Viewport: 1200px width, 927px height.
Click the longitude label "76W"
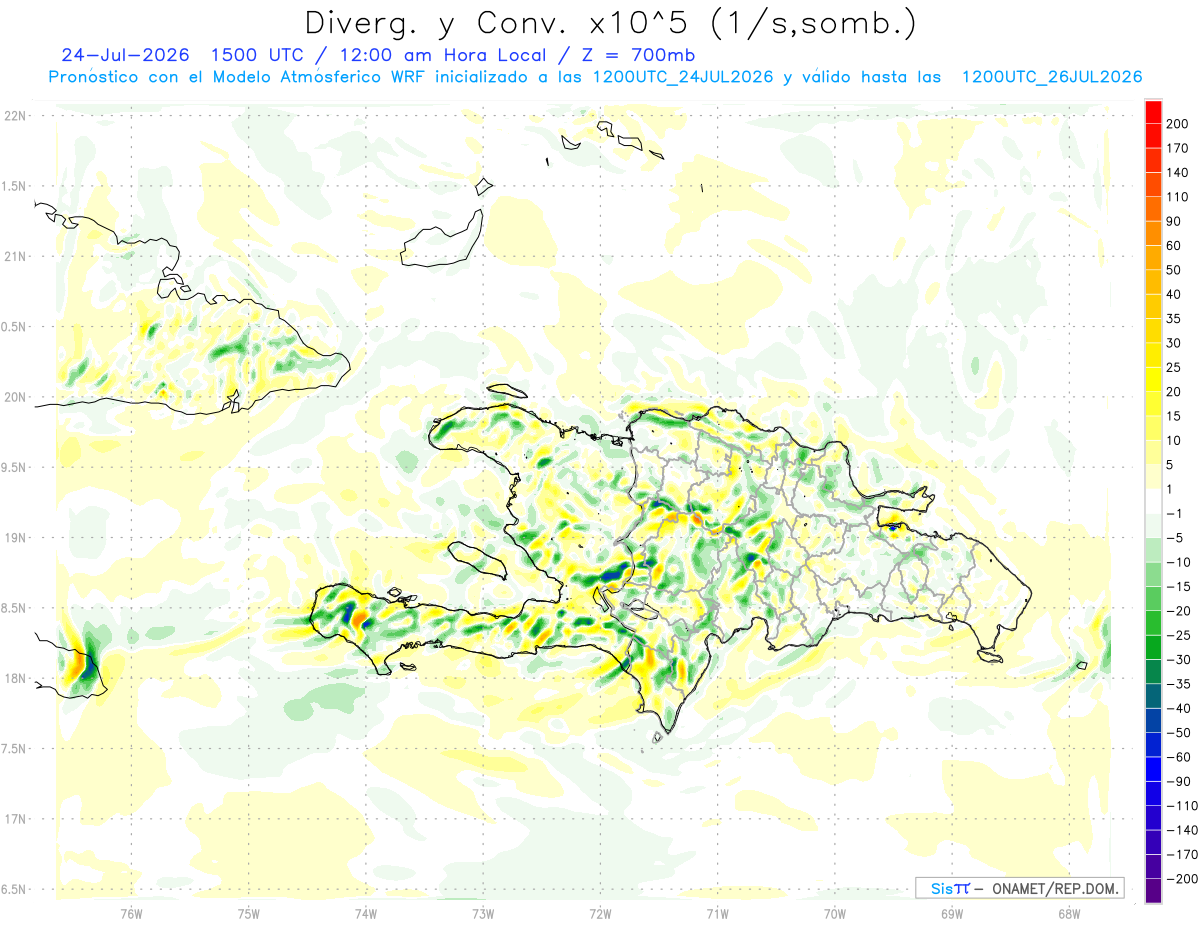pyautogui.click(x=131, y=914)
